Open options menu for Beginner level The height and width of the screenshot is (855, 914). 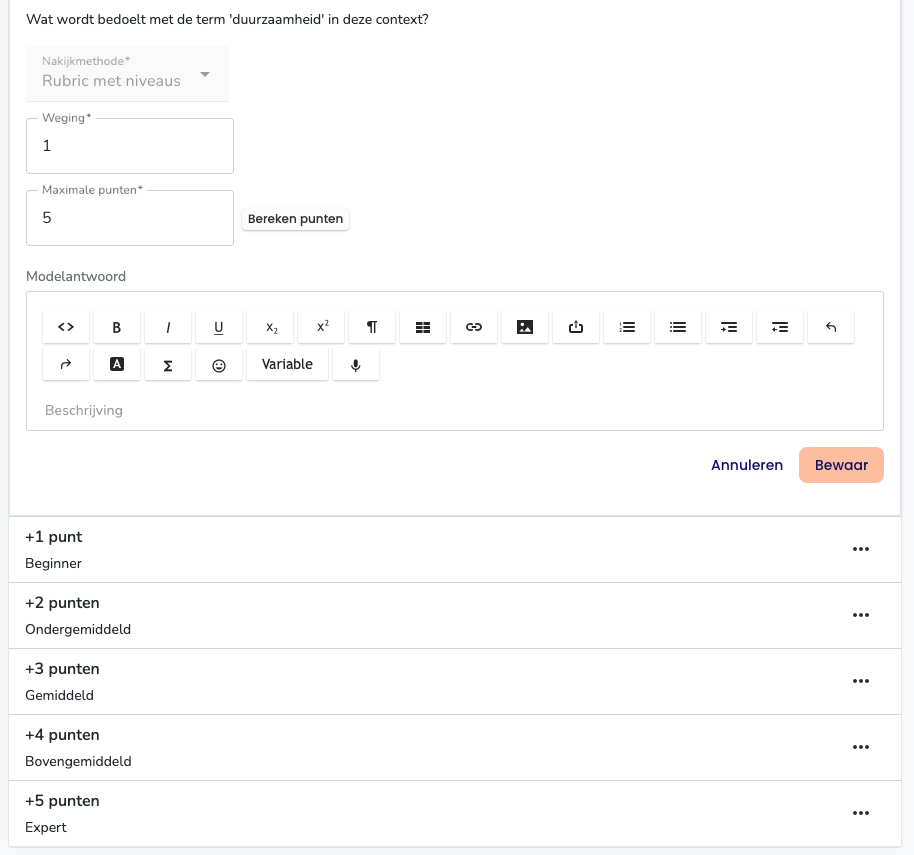(860, 549)
